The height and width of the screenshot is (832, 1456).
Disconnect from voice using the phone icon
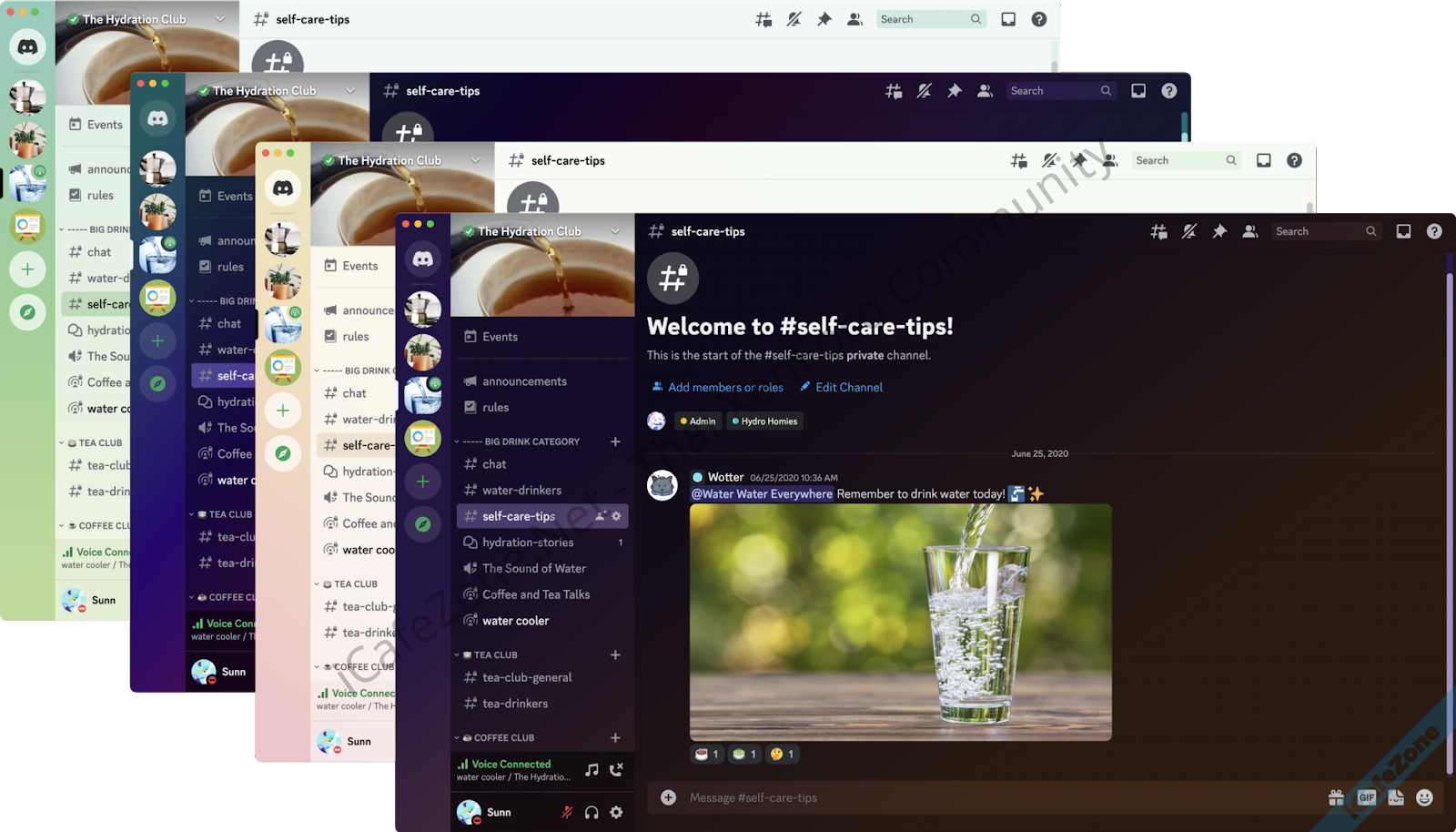617,770
